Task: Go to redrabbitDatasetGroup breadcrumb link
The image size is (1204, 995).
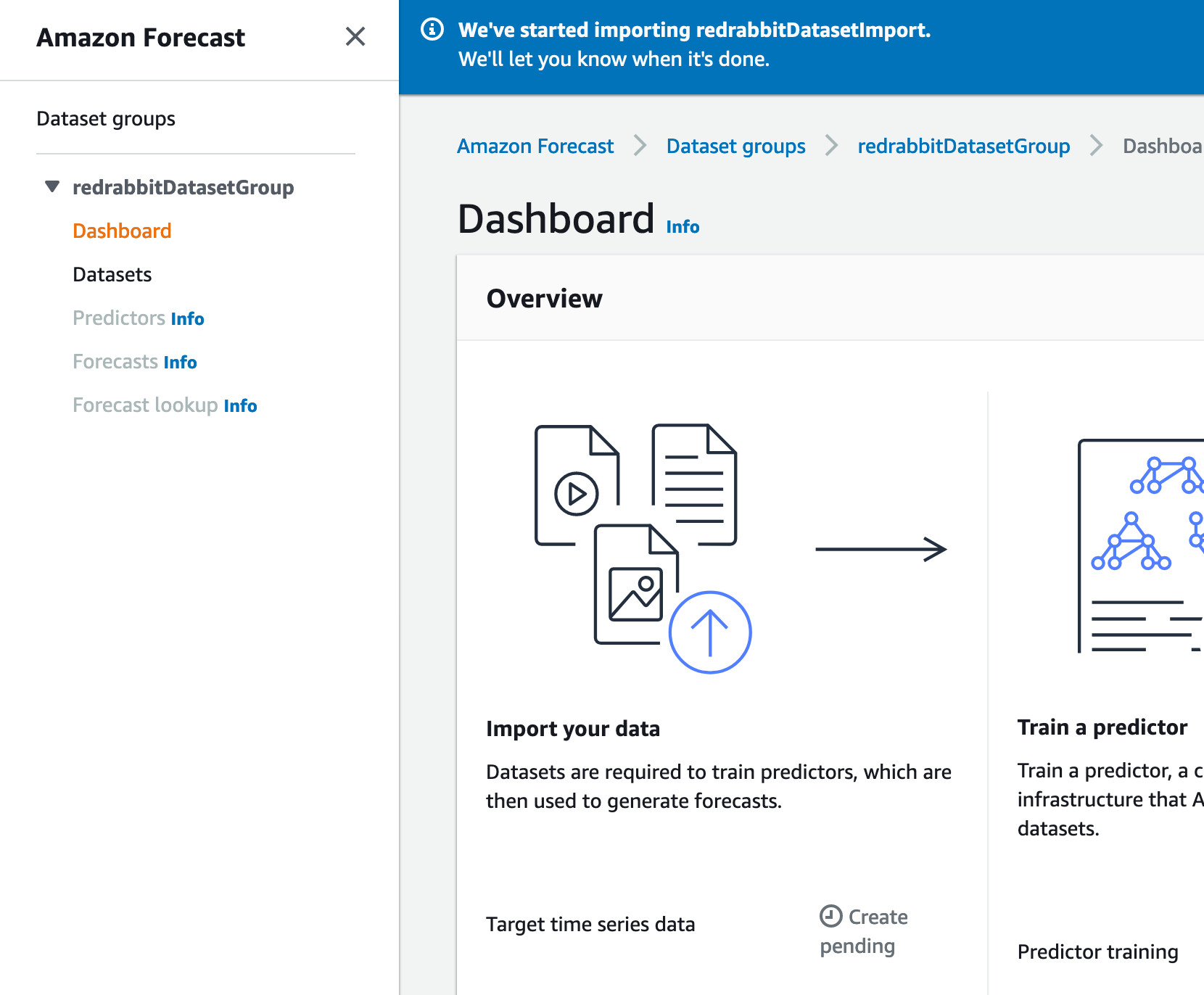Action: coord(963,146)
